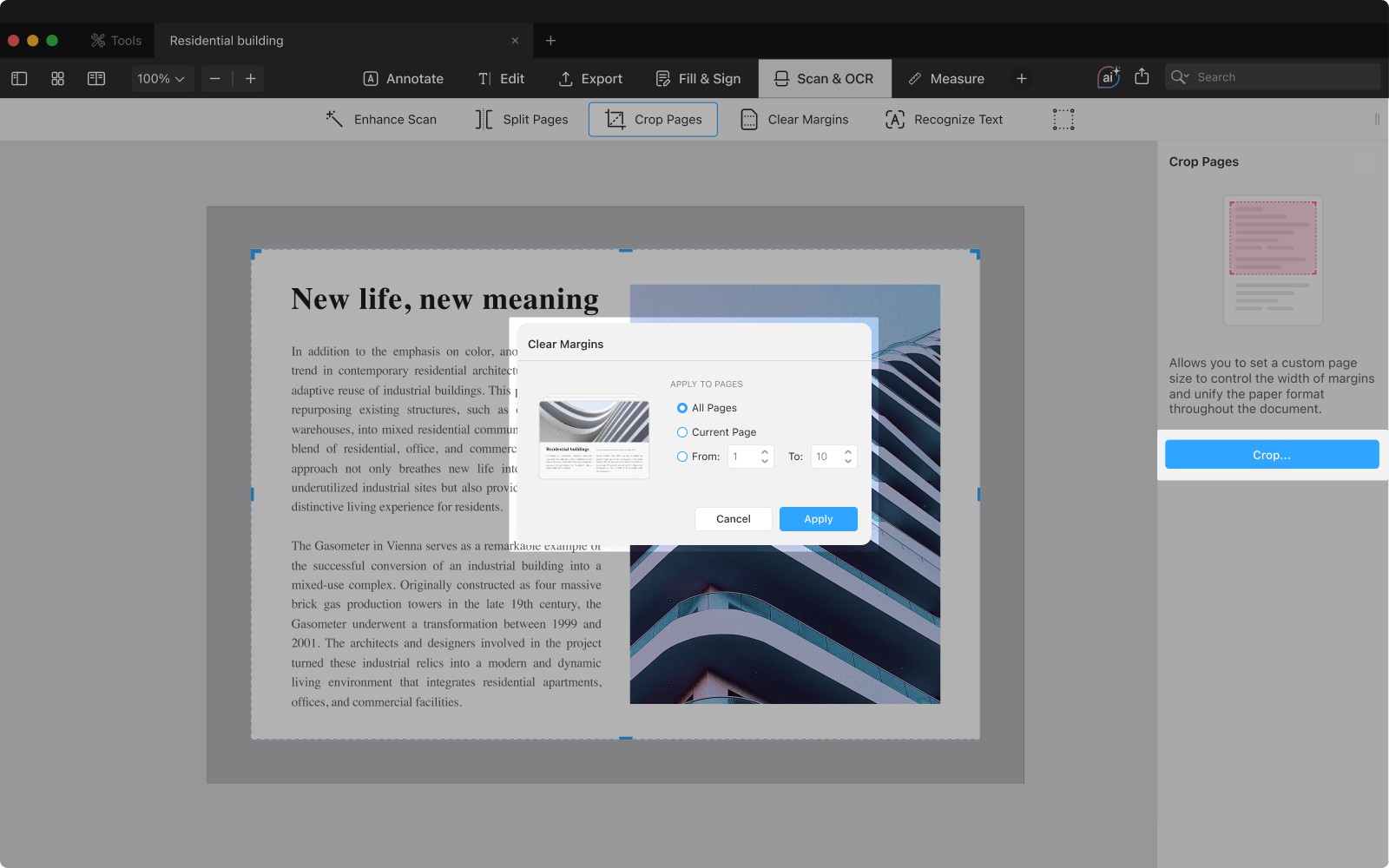
Task: Click the share icon in toolbar
Action: coord(1142,77)
